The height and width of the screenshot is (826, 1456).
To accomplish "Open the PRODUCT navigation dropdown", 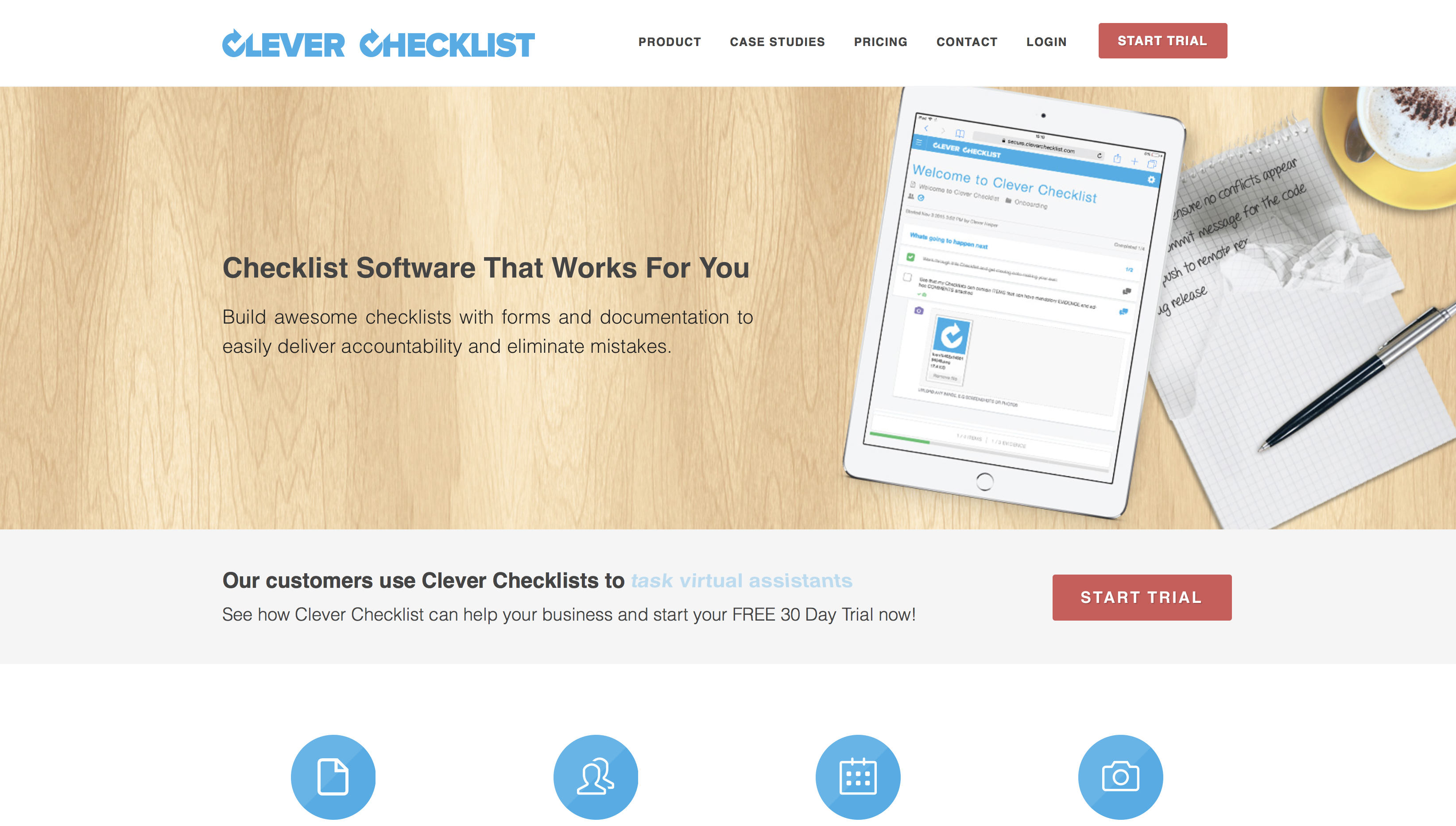I will tap(670, 42).
